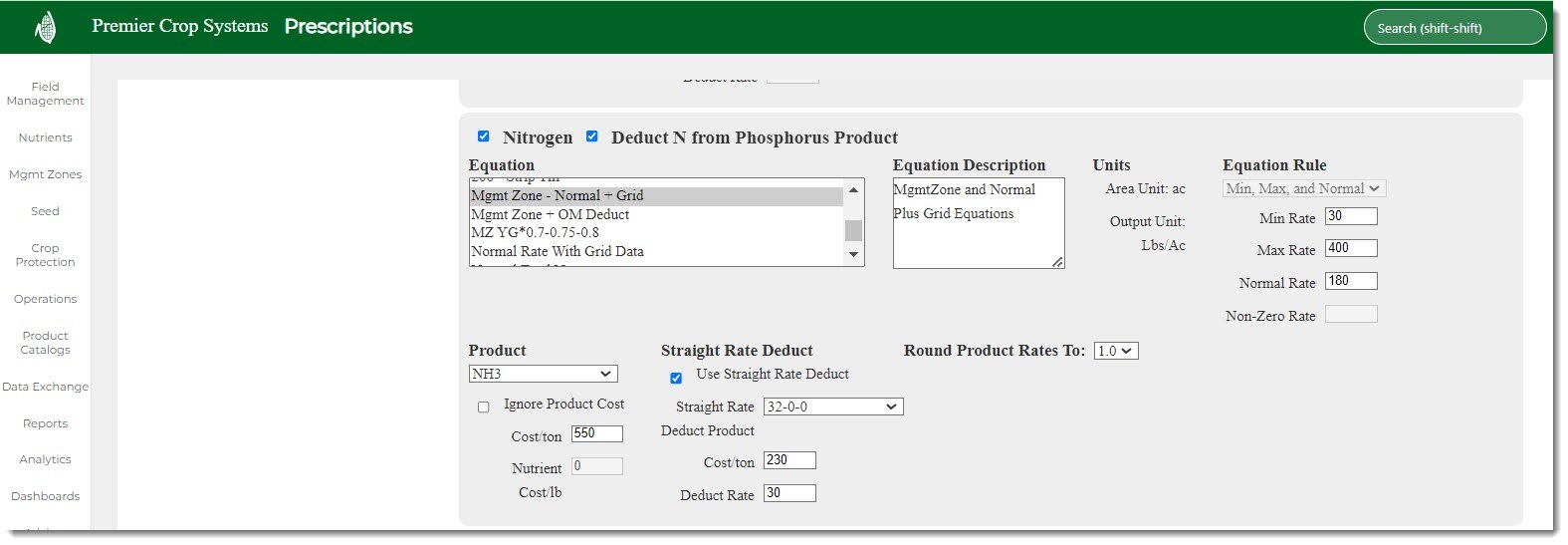Disable Use Straight Rate Deduct checkbox
The height and width of the screenshot is (545, 1568).
(x=676, y=378)
